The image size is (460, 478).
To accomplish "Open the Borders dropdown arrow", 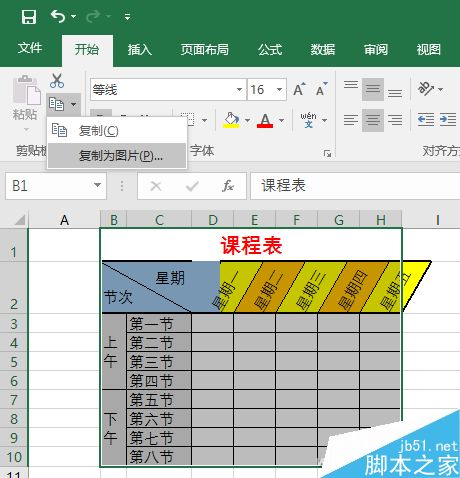I will coord(205,120).
